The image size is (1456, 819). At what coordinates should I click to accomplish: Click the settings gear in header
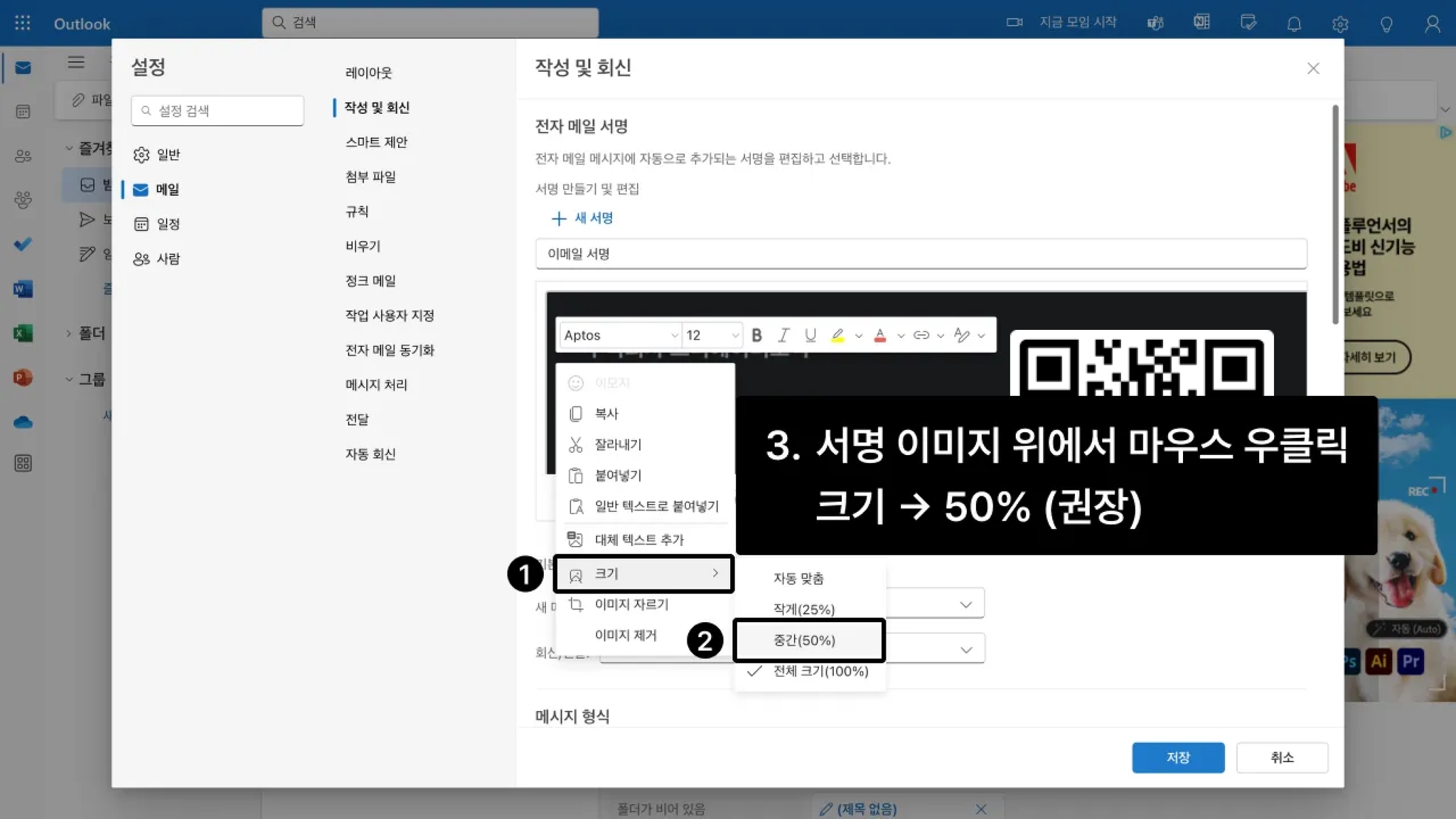pyautogui.click(x=1339, y=23)
